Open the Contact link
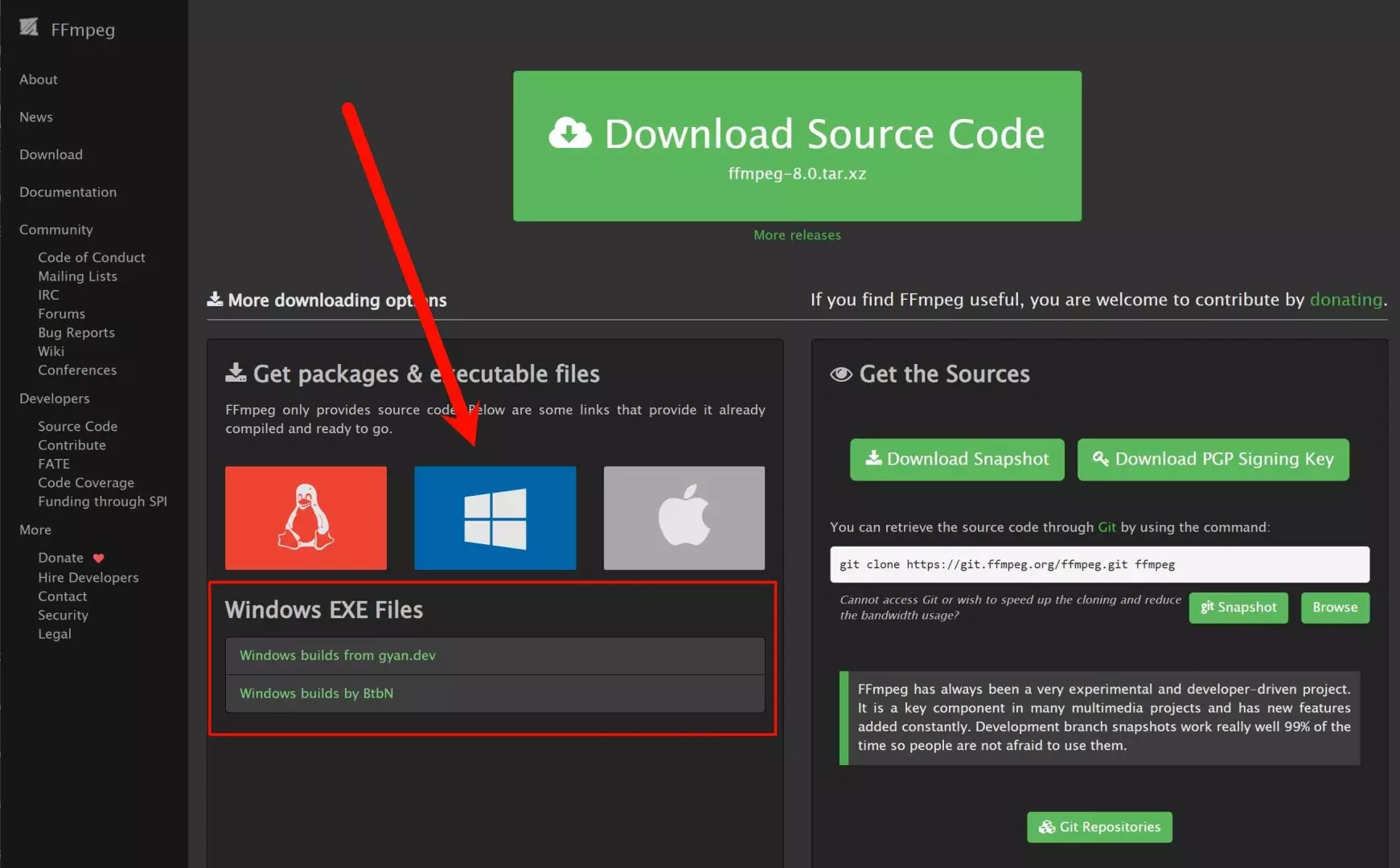Viewport: 1400px width, 868px height. pyautogui.click(x=62, y=596)
